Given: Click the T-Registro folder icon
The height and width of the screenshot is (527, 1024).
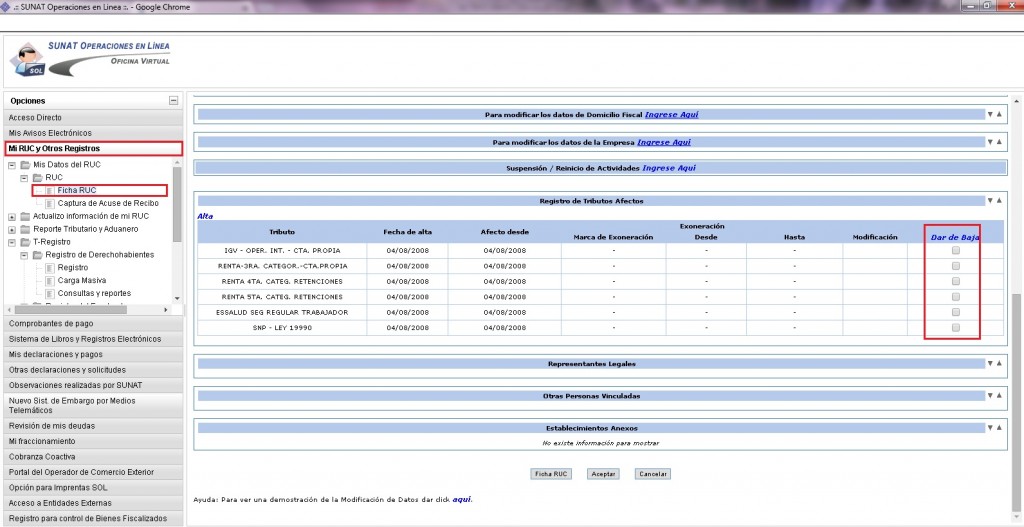Looking at the screenshot, I should (25, 242).
